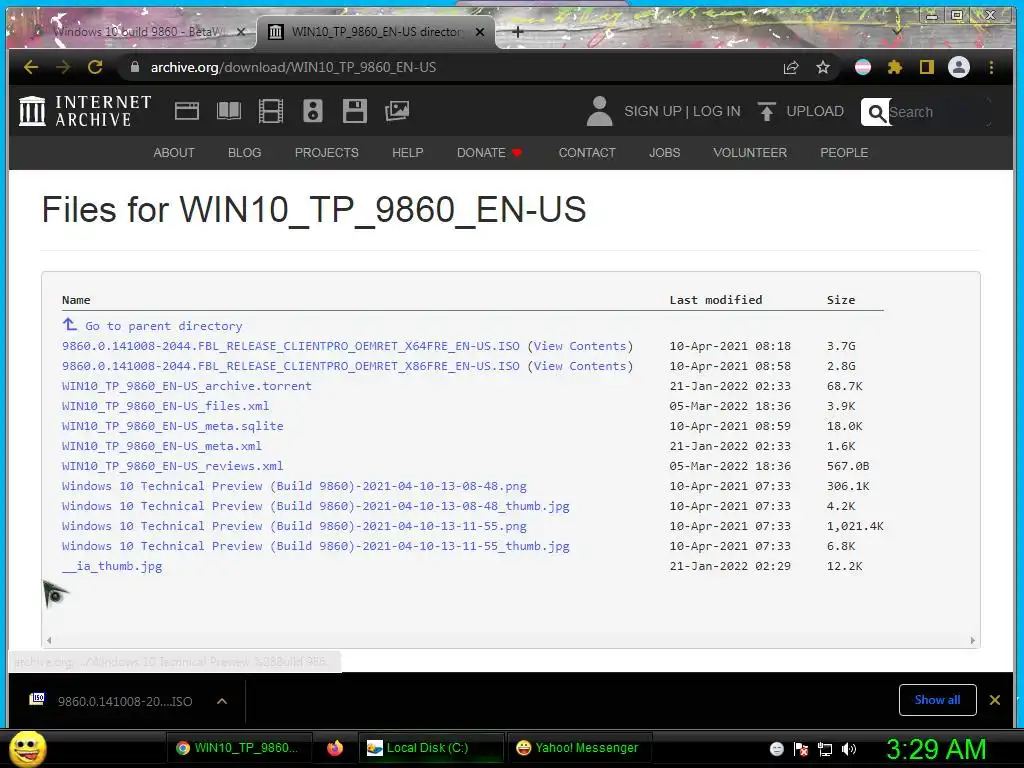Image resolution: width=1024 pixels, height=768 pixels.
Task: Click Show all downloads button
Action: (937, 700)
